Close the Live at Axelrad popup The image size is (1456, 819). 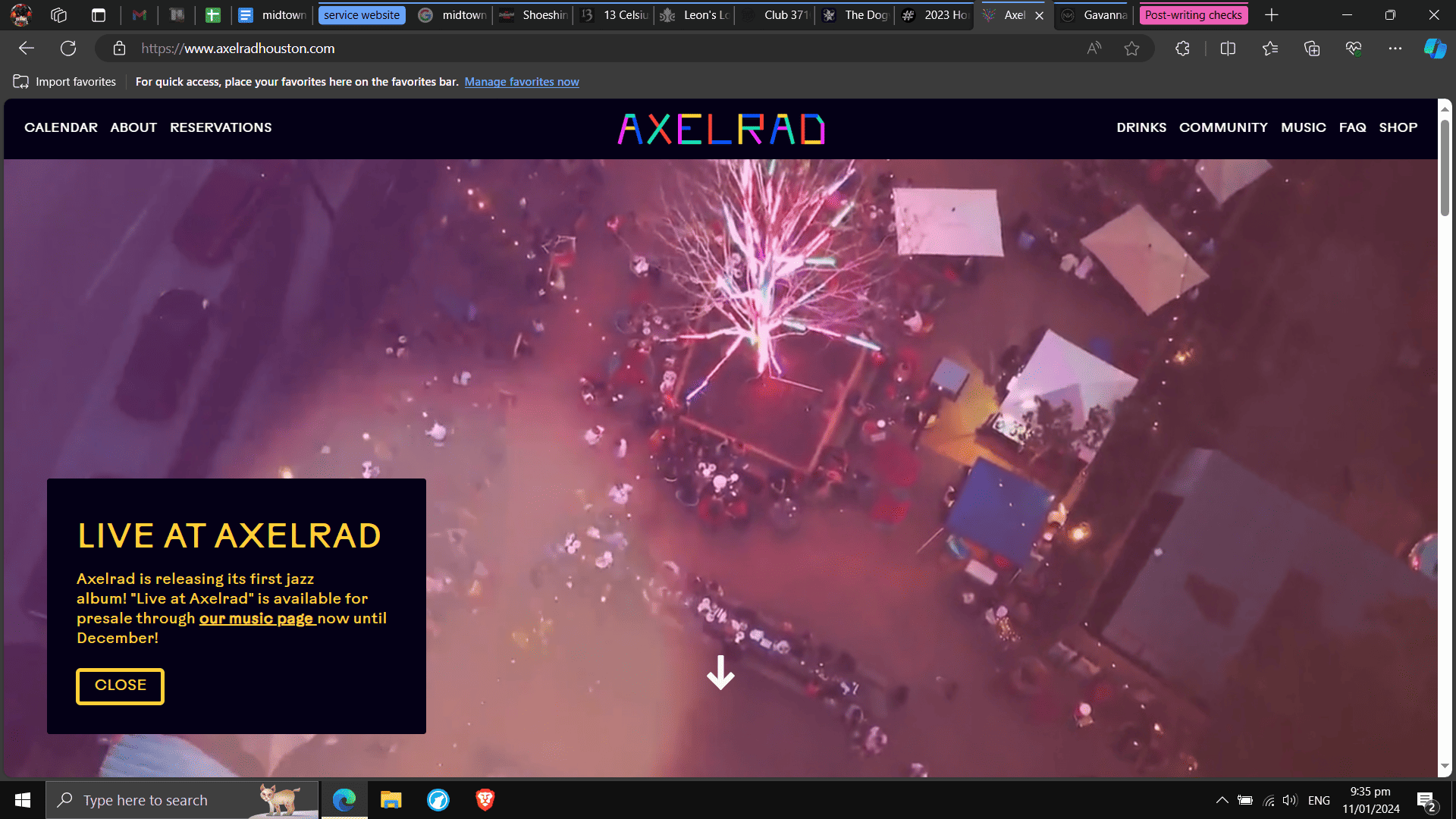[x=120, y=686]
